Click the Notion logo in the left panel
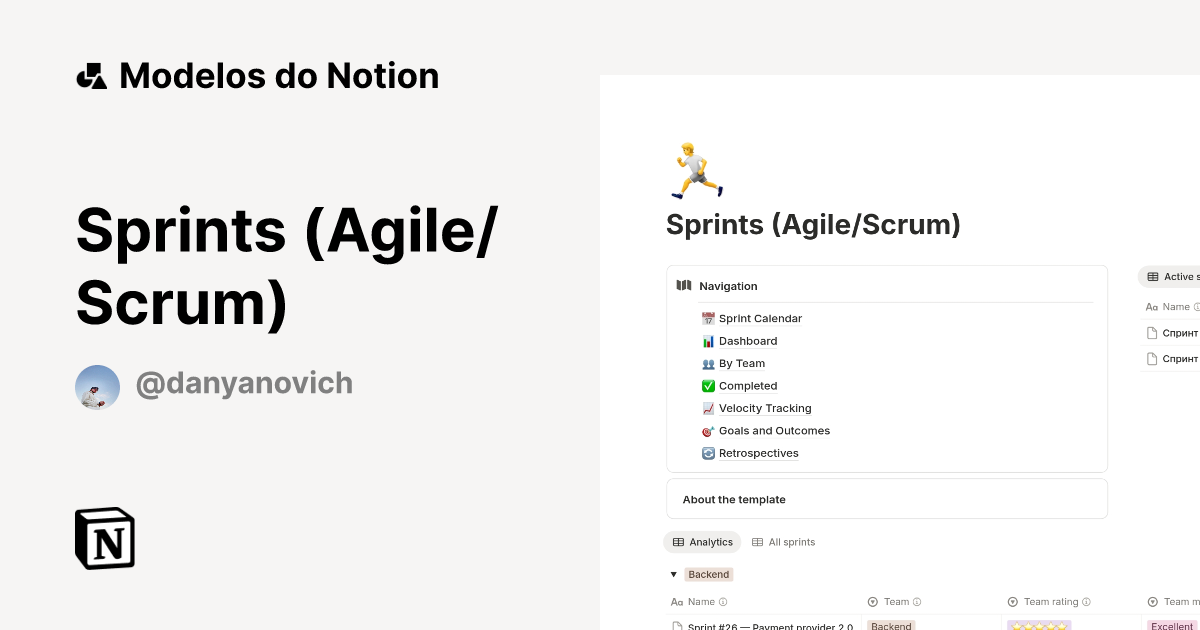The height and width of the screenshot is (630, 1200). pos(104,538)
